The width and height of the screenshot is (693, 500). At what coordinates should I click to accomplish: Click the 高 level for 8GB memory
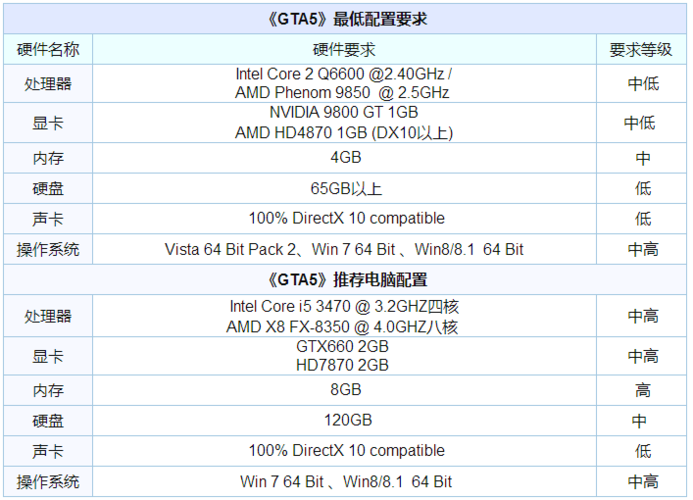(x=642, y=390)
